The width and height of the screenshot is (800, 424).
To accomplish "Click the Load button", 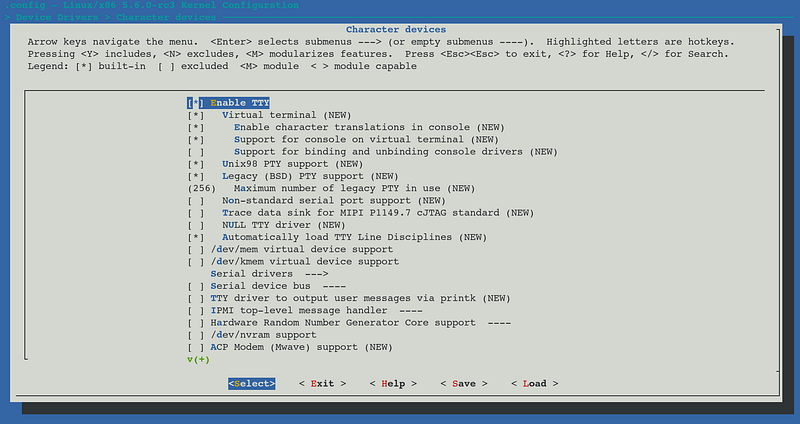I will click(x=534, y=383).
